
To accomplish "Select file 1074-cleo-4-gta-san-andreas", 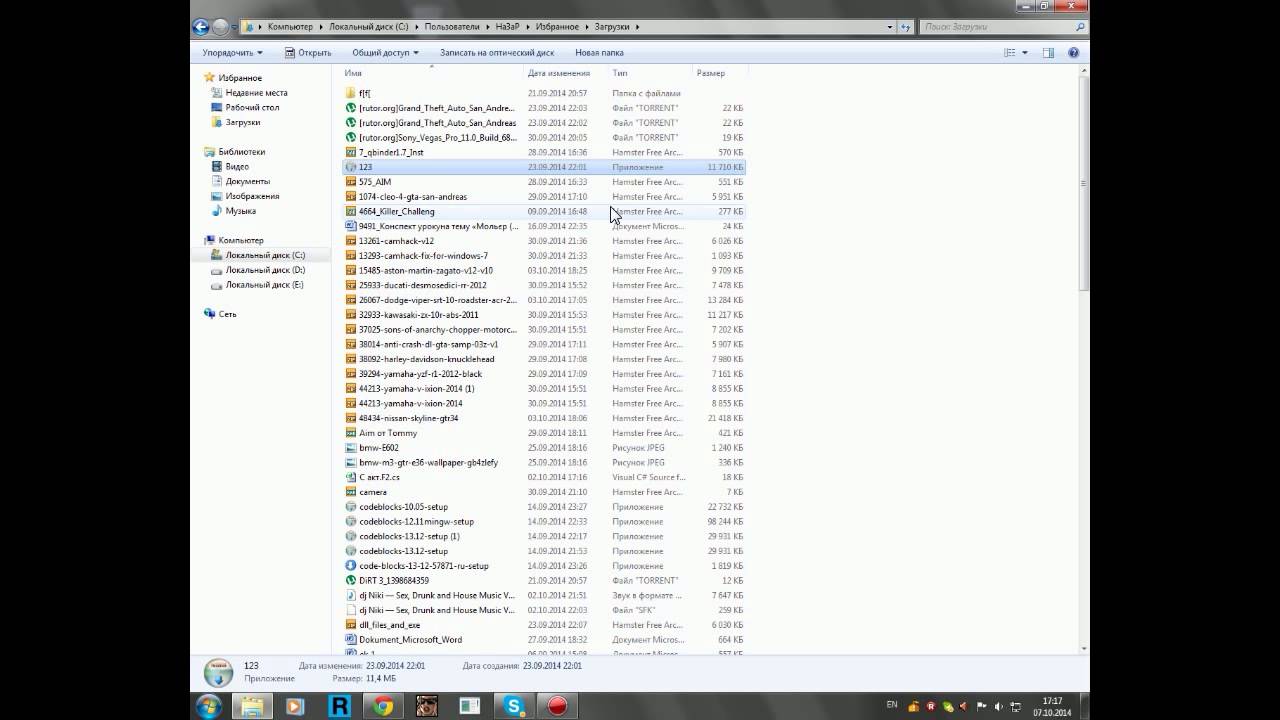I will 412,197.
